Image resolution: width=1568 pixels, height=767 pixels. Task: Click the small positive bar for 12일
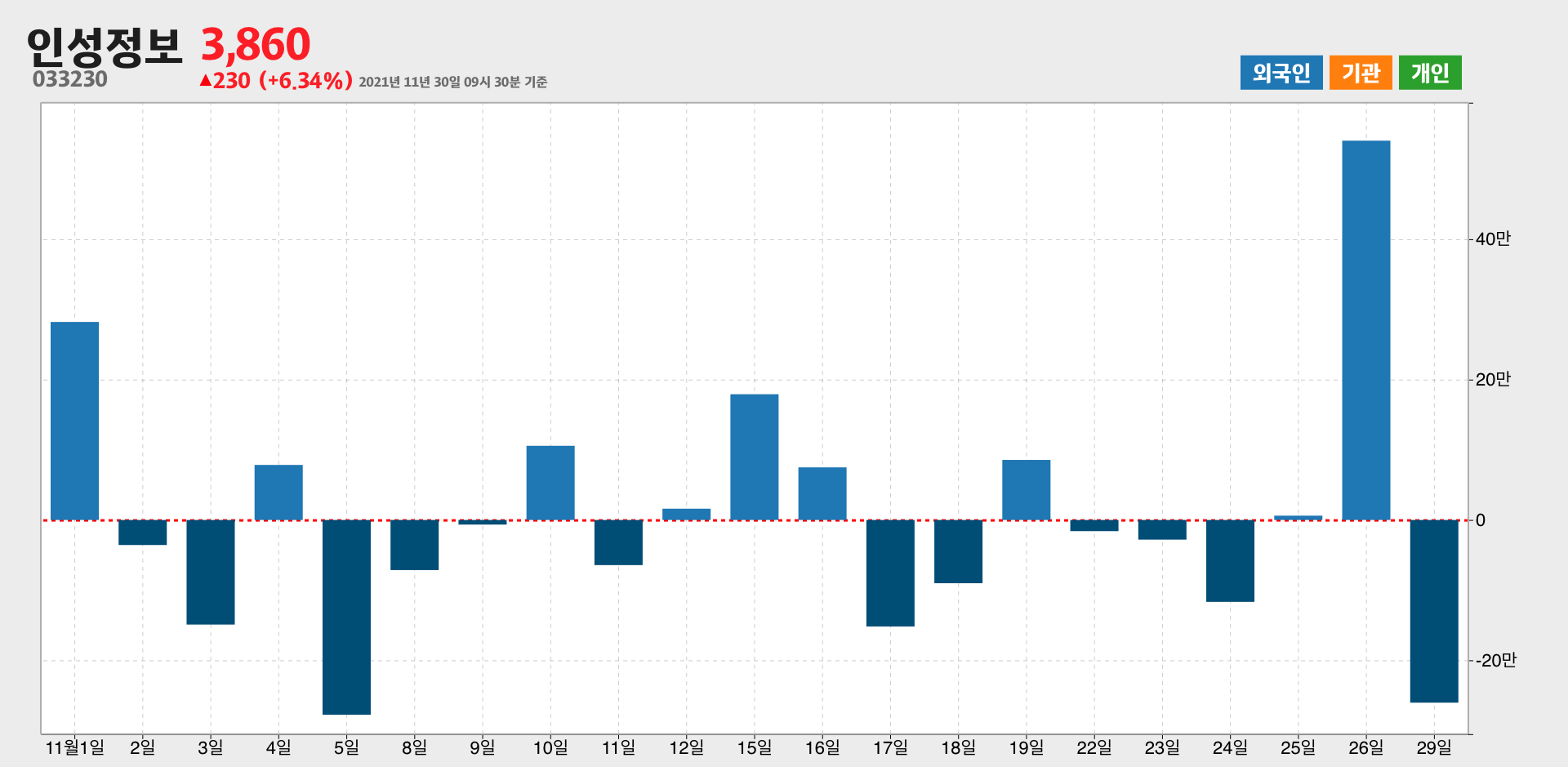686,515
